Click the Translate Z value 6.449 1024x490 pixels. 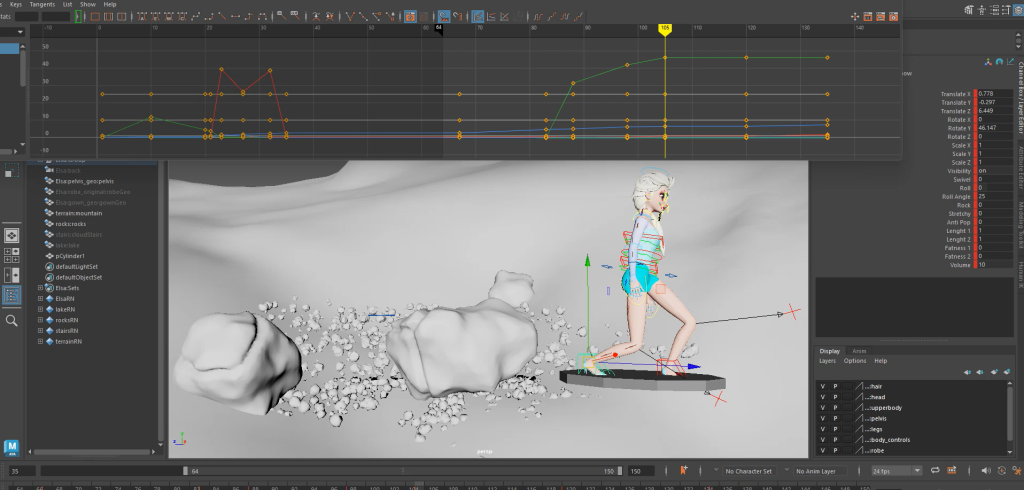[x=995, y=111]
